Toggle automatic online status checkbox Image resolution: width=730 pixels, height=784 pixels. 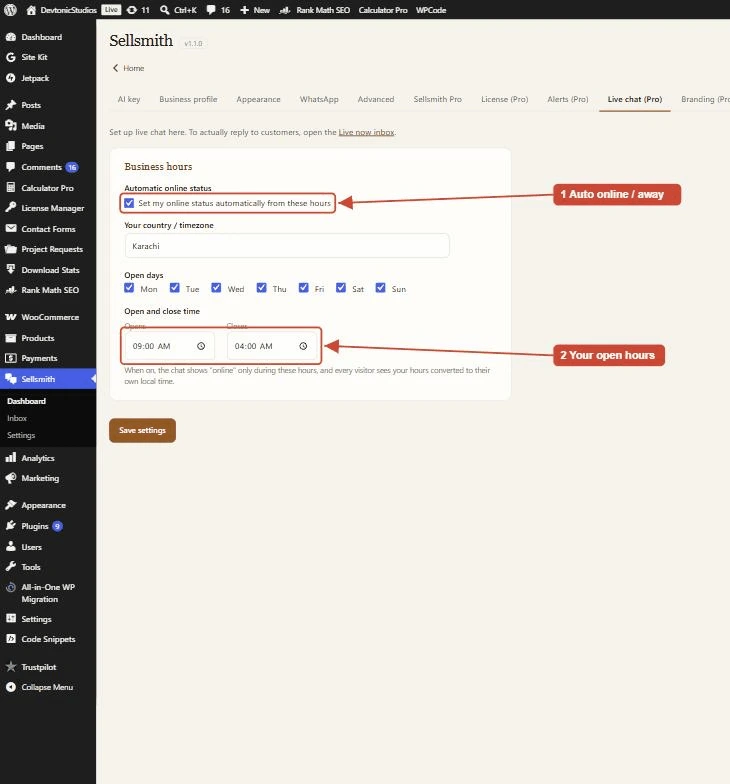(x=130, y=203)
